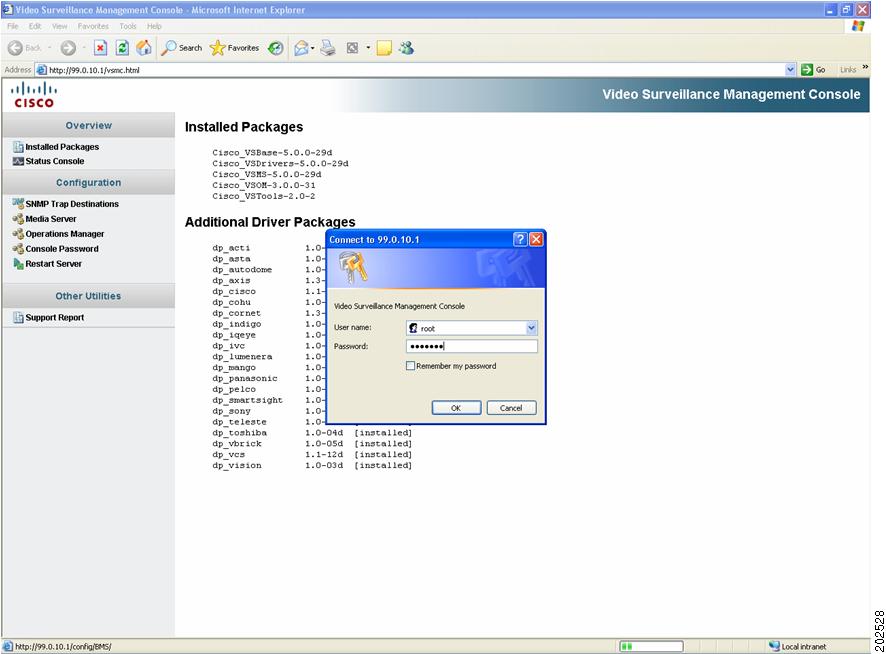This screenshot has height=654, width=886.
Task: Click the Password input field
Action: (x=471, y=346)
